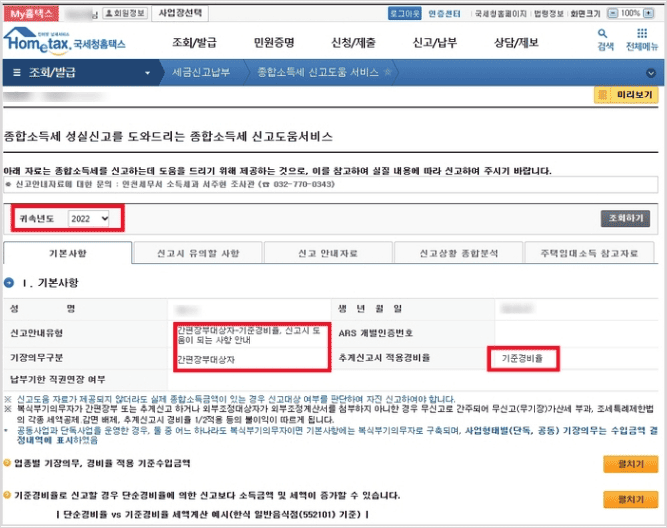
Task: Click the 로그아웃 button
Action: (404, 14)
